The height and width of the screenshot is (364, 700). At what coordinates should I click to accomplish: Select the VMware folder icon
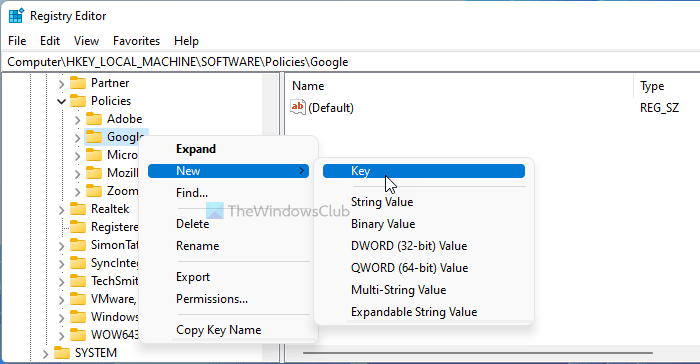[x=78, y=299]
